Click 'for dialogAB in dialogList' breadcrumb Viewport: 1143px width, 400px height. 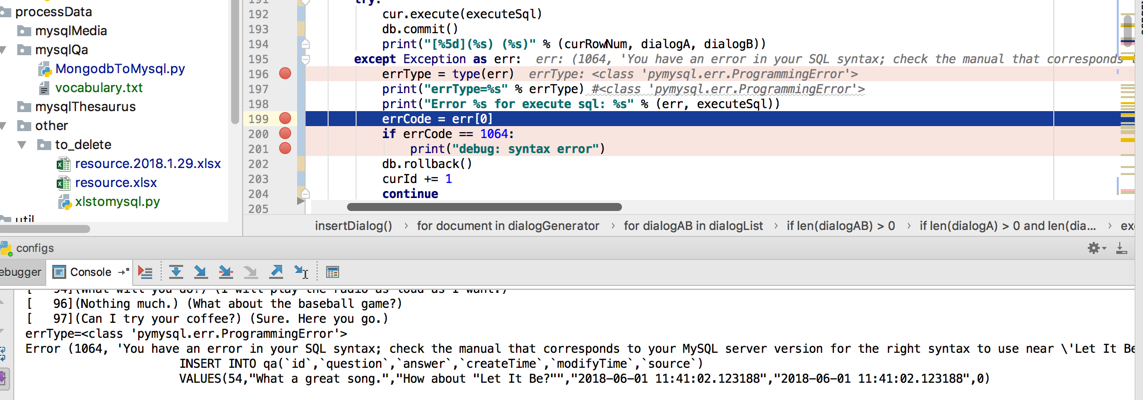tap(695, 226)
